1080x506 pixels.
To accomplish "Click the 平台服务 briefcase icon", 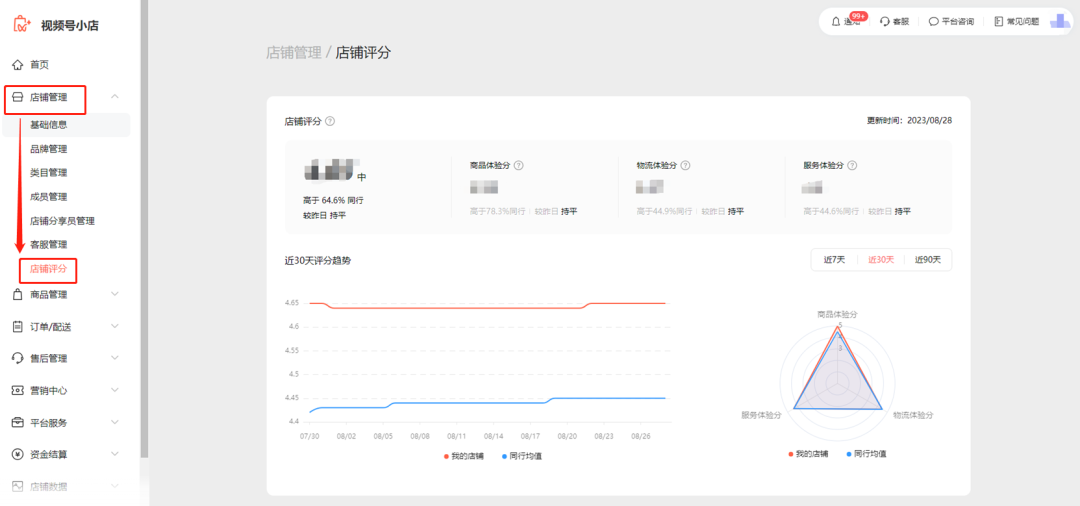I will click(19, 422).
